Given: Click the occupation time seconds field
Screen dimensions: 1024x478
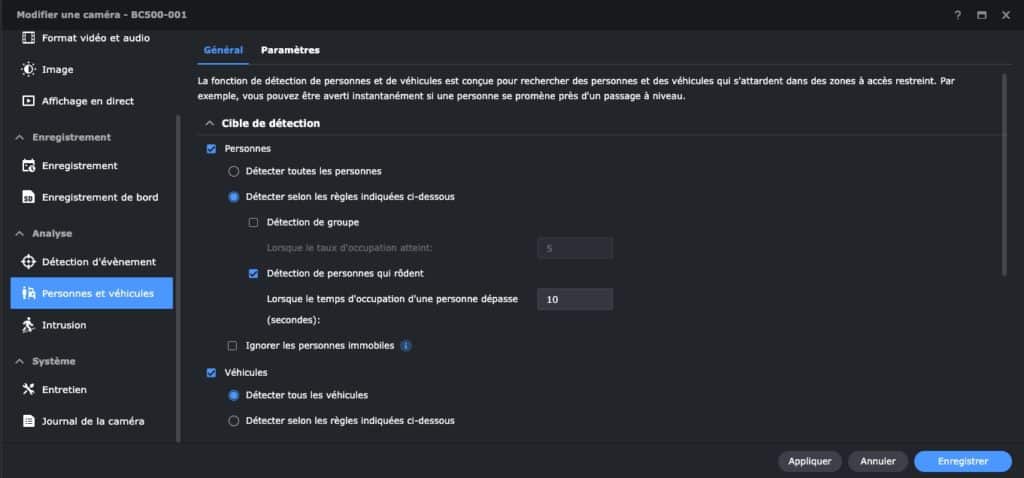Looking at the screenshot, I should 575,299.
